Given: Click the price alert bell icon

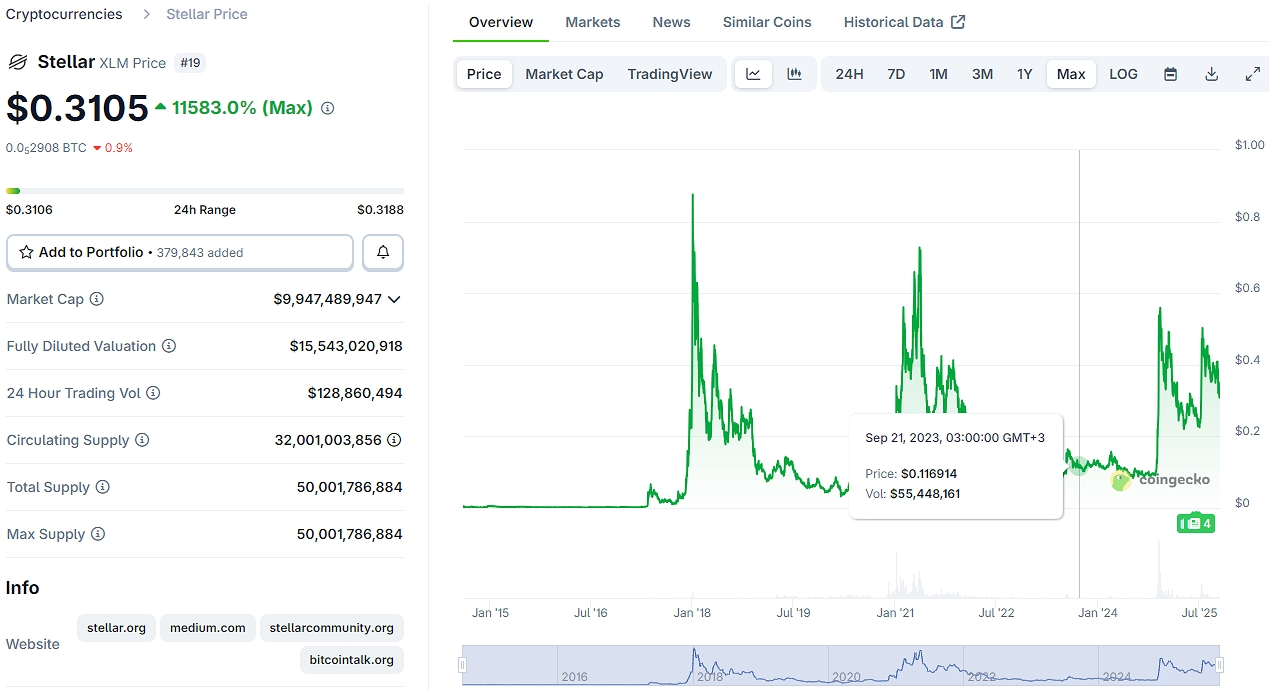Looking at the screenshot, I should 383,253.
